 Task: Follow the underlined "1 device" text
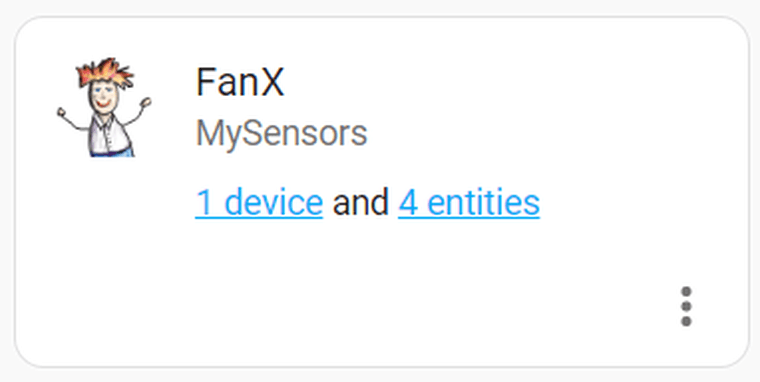259,203
